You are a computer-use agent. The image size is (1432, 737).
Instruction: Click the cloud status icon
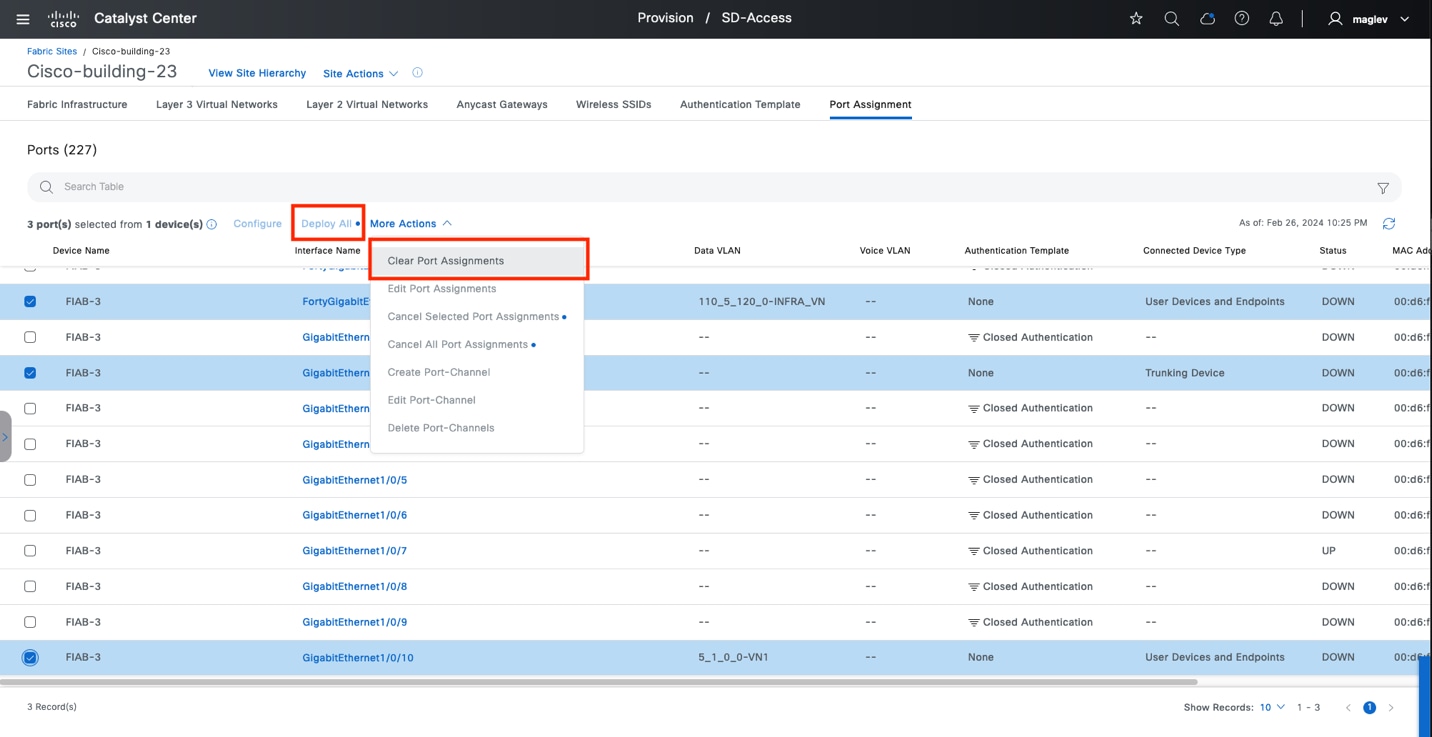pos(1207,19)
